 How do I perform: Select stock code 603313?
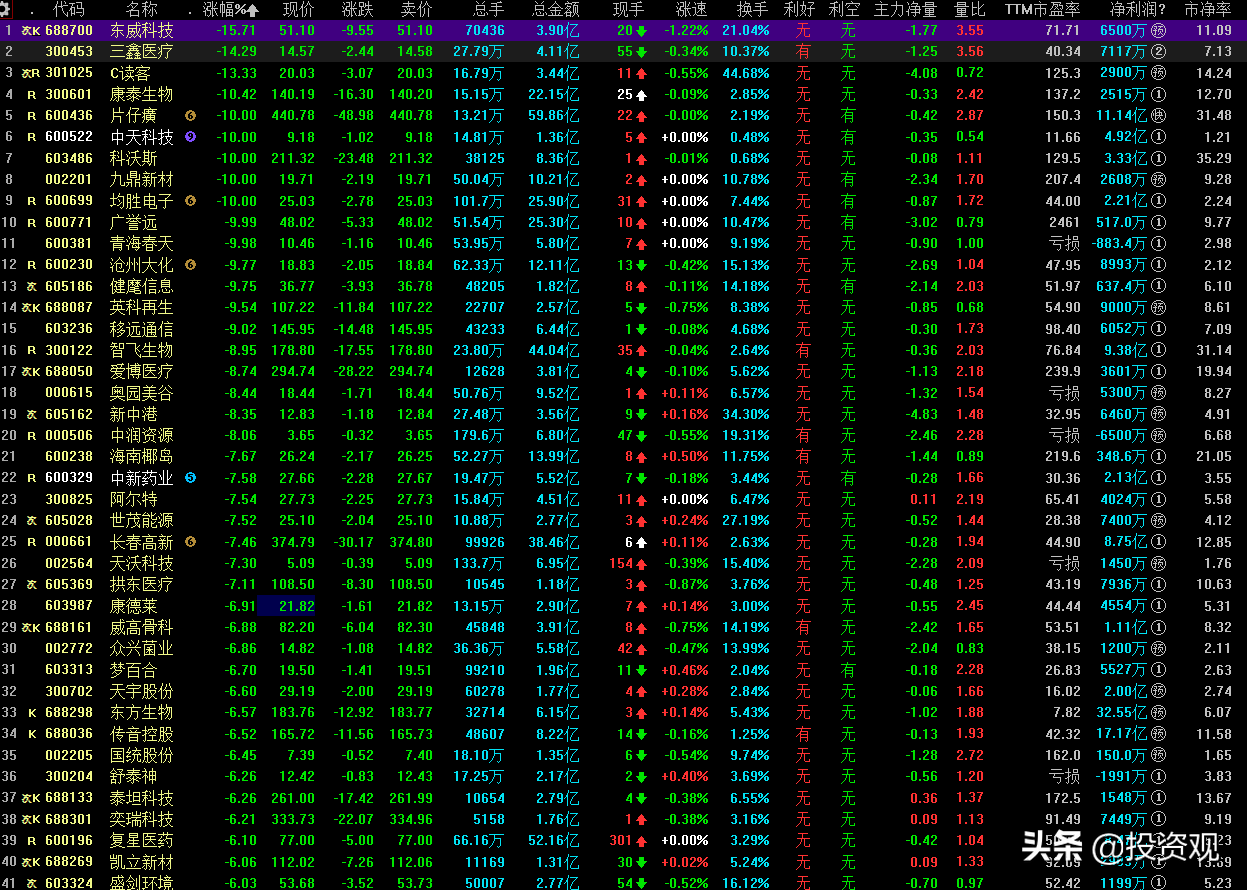point(69,670)
